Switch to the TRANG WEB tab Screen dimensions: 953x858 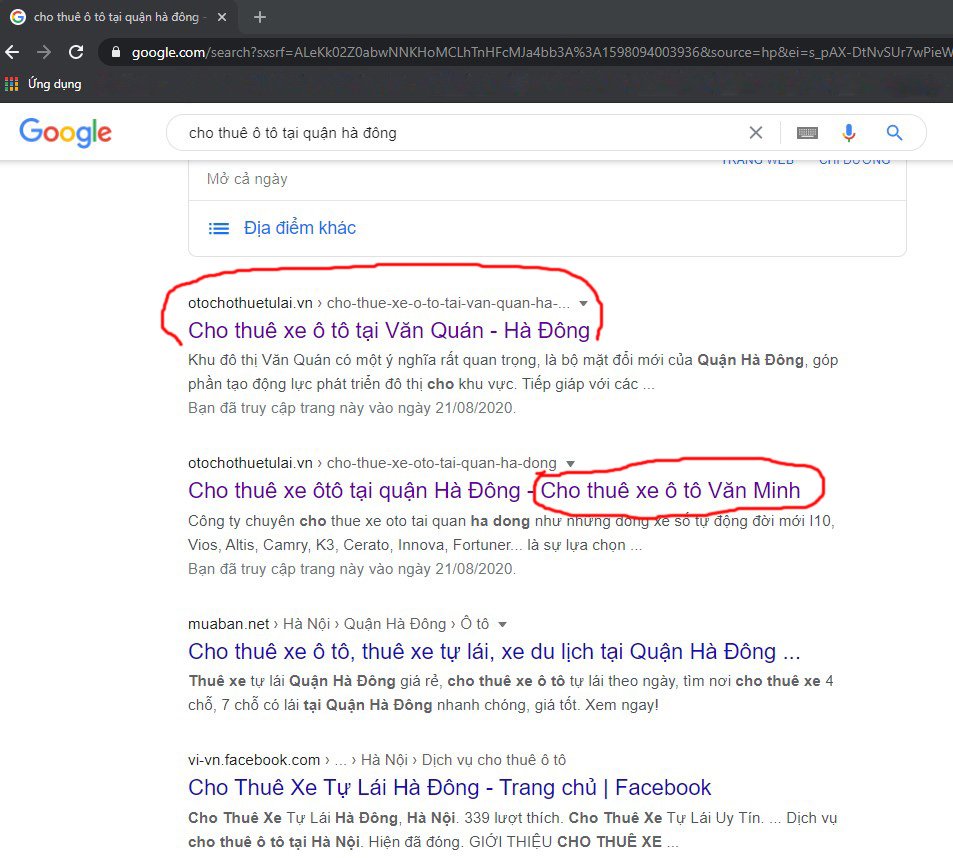[757, 157]
